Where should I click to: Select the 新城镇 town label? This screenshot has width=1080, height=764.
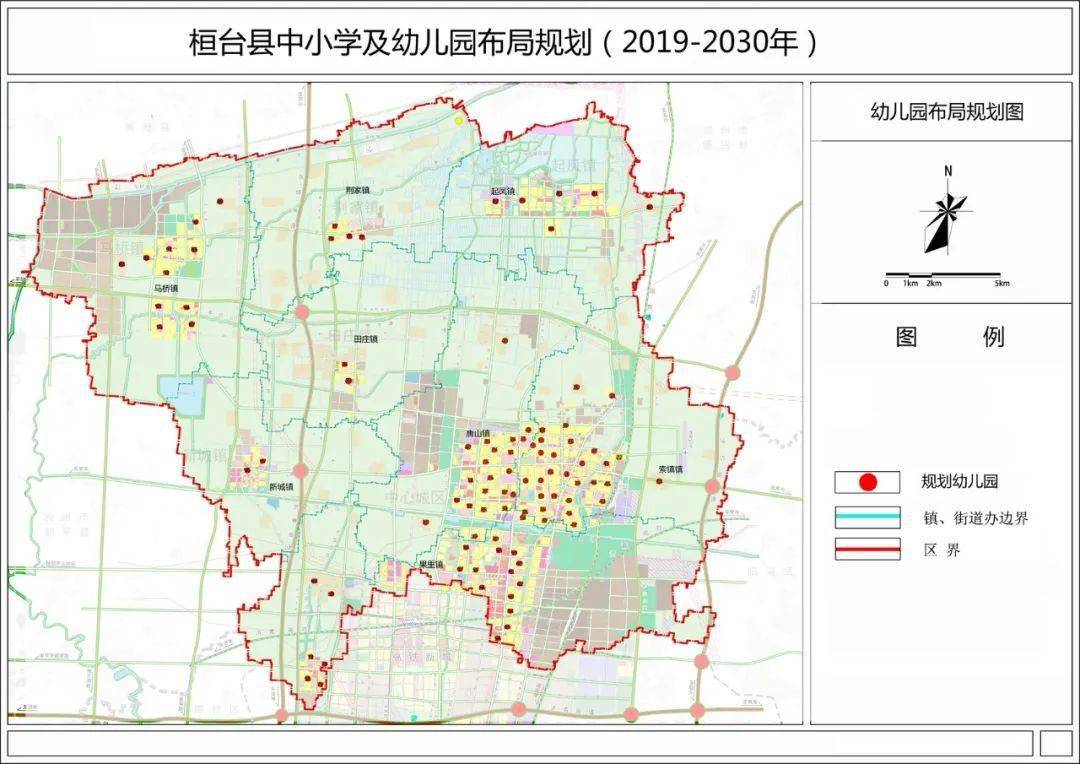(x=282, y=487)
